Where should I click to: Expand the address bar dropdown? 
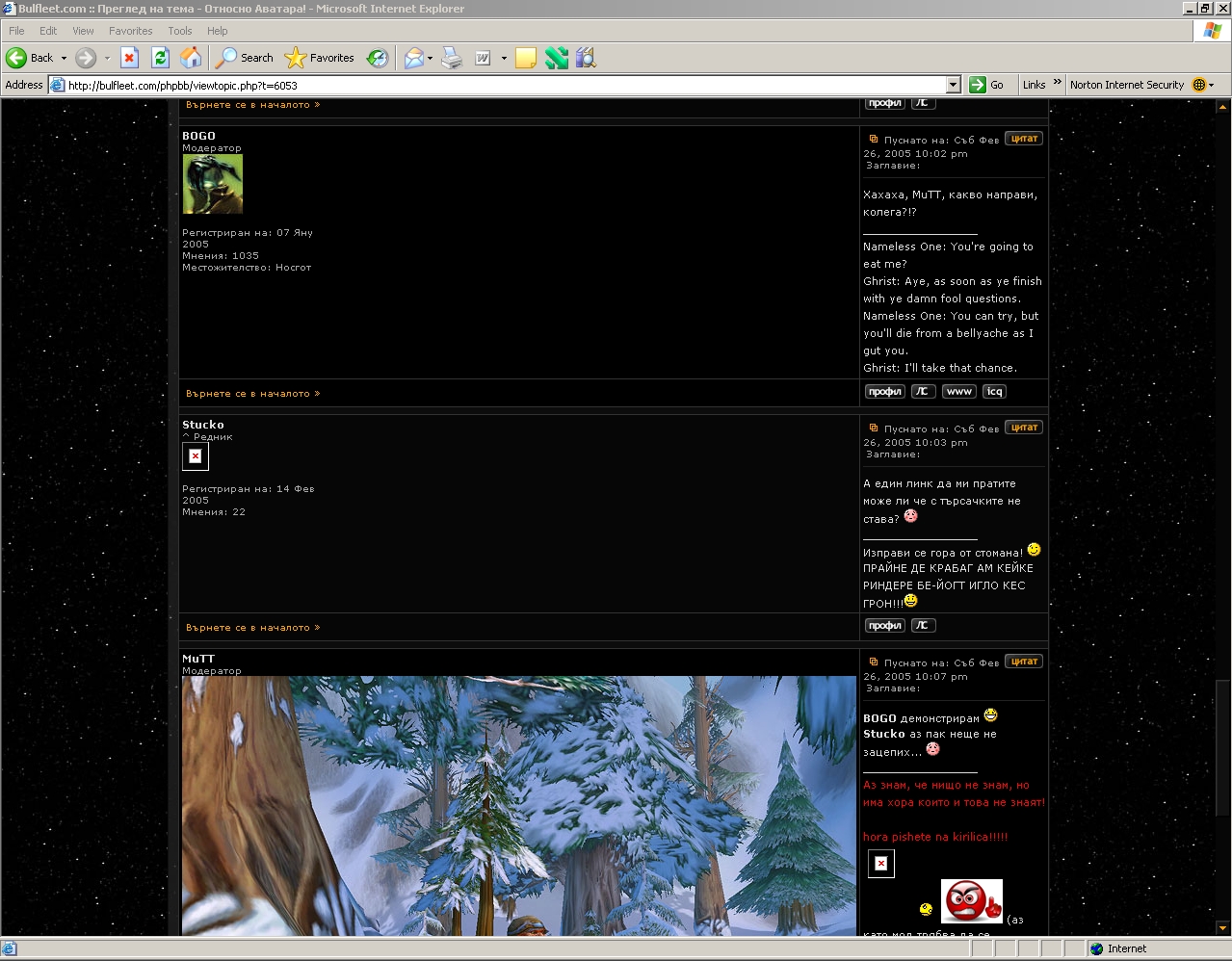(954, 85)
